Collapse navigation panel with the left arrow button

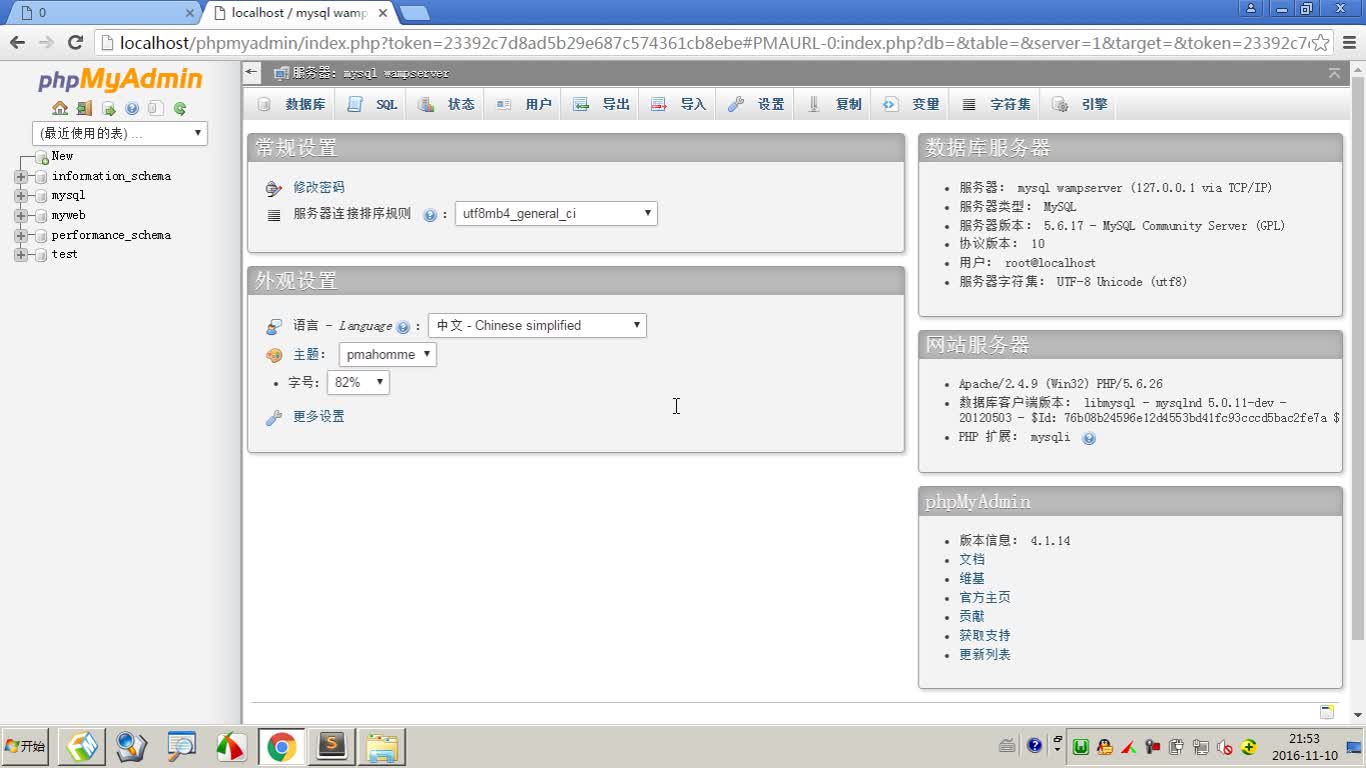click(252, 73)
